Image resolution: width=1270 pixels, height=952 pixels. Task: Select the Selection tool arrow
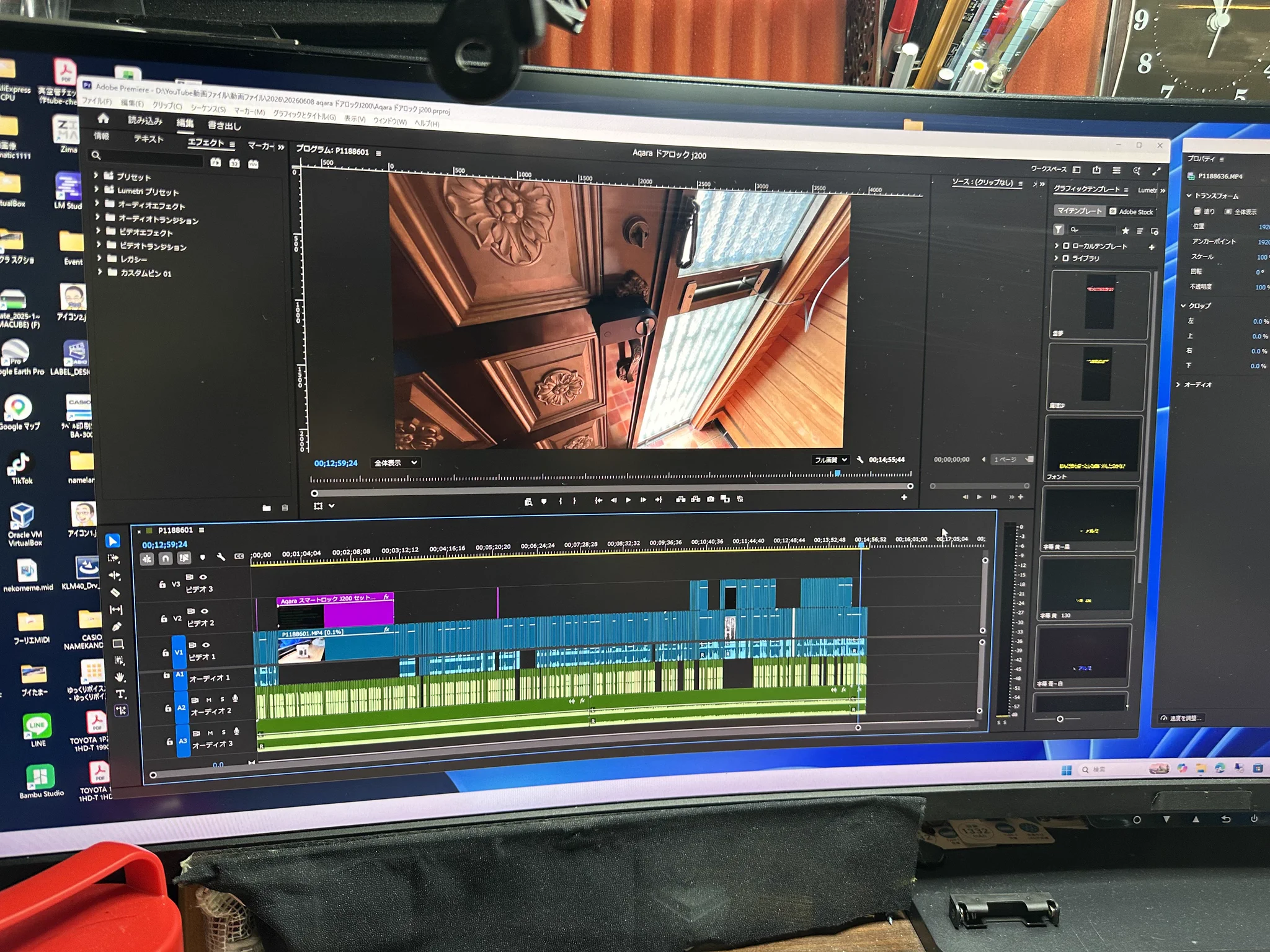point(113,541)
